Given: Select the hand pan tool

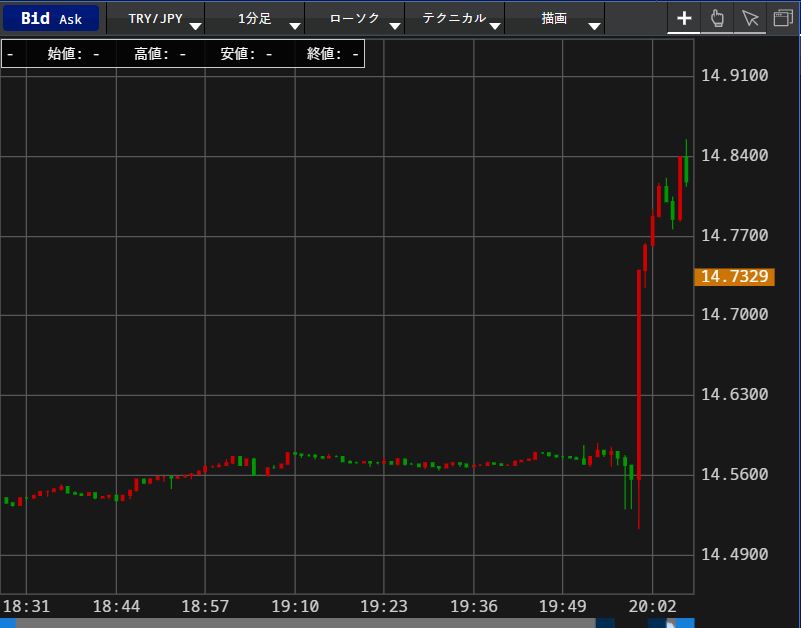Looking at the screenshot, I should (x=717, y=18).
